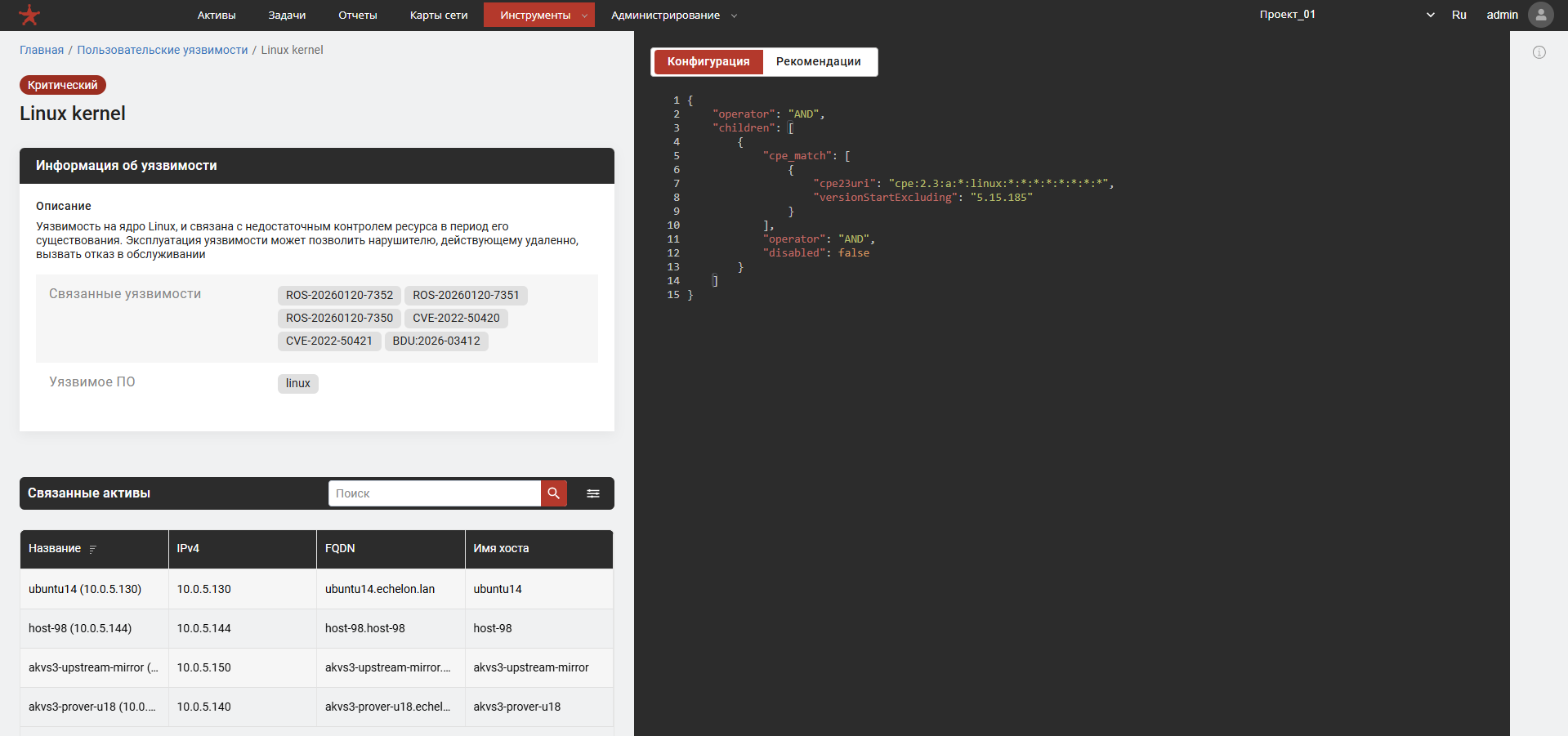
Task: Switch language via the Ru selector
Action: 1459,15
